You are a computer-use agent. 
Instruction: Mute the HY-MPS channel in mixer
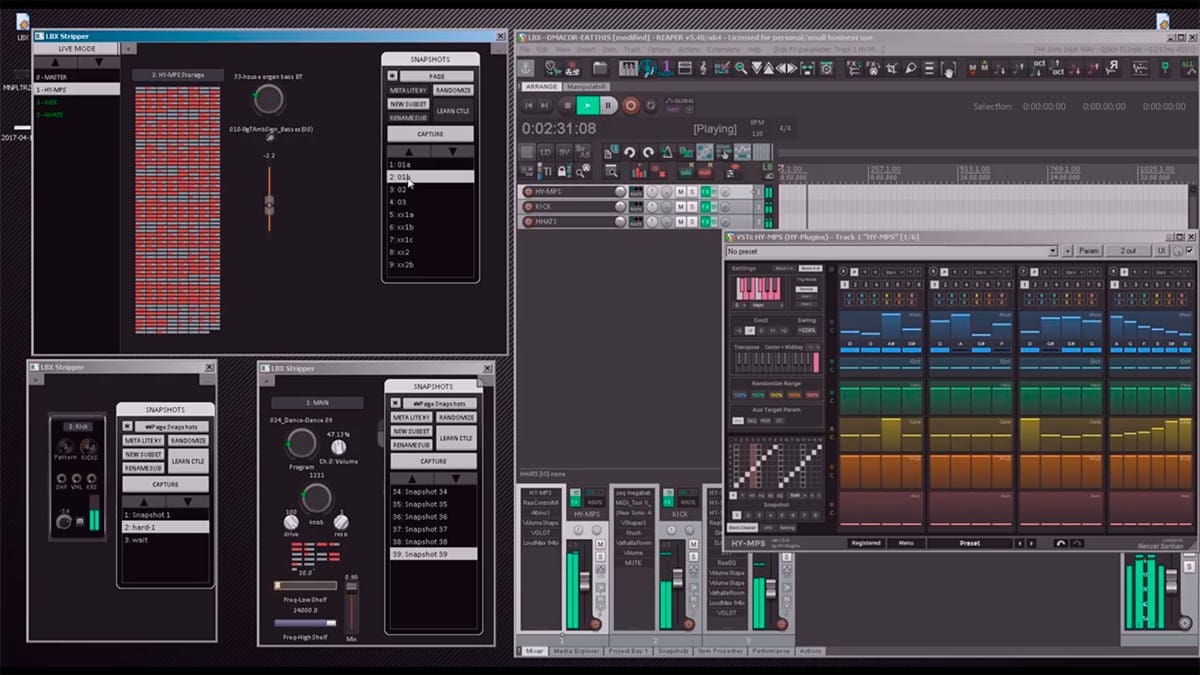pos(600,543)
